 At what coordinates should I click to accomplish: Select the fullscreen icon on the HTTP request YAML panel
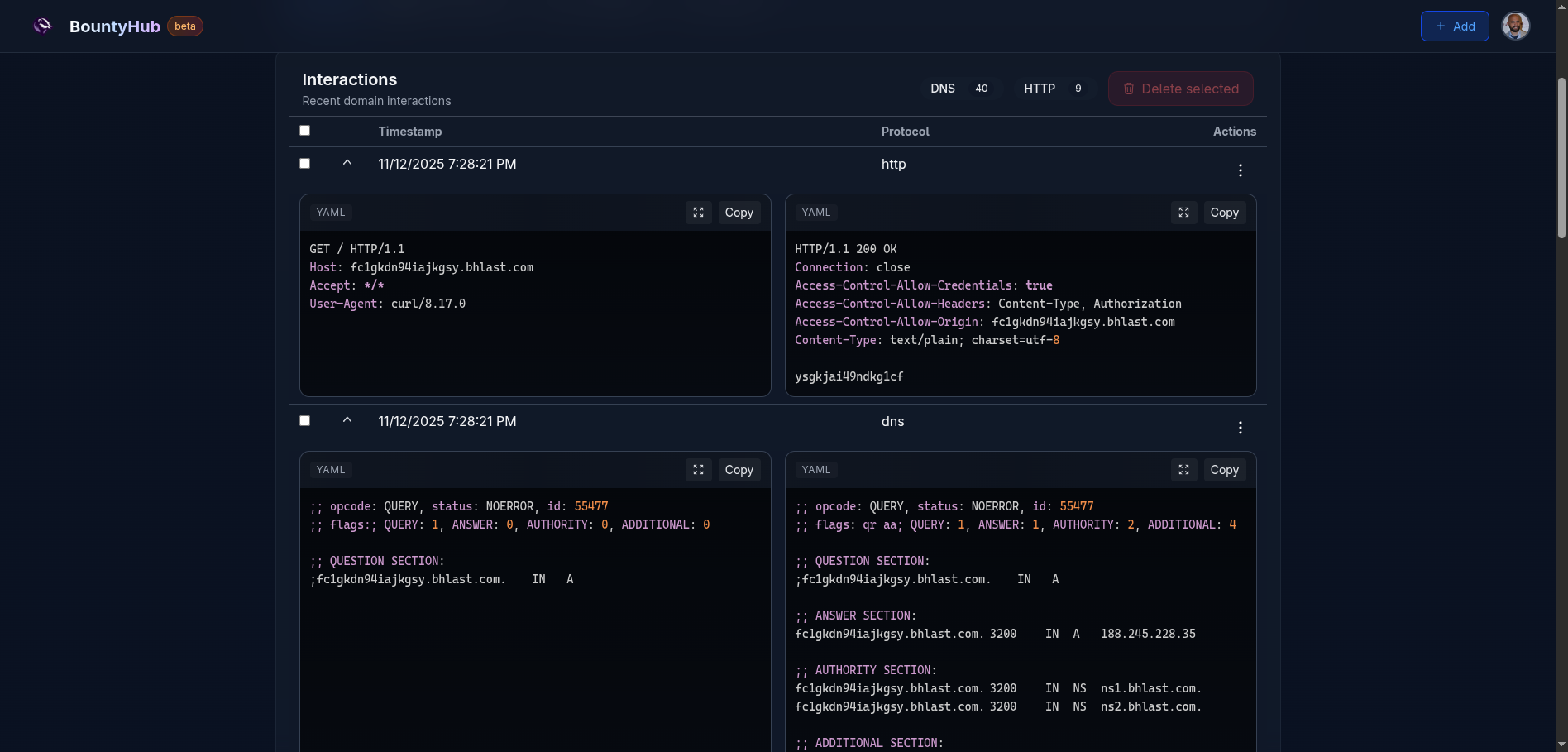(x=698, y=213)
